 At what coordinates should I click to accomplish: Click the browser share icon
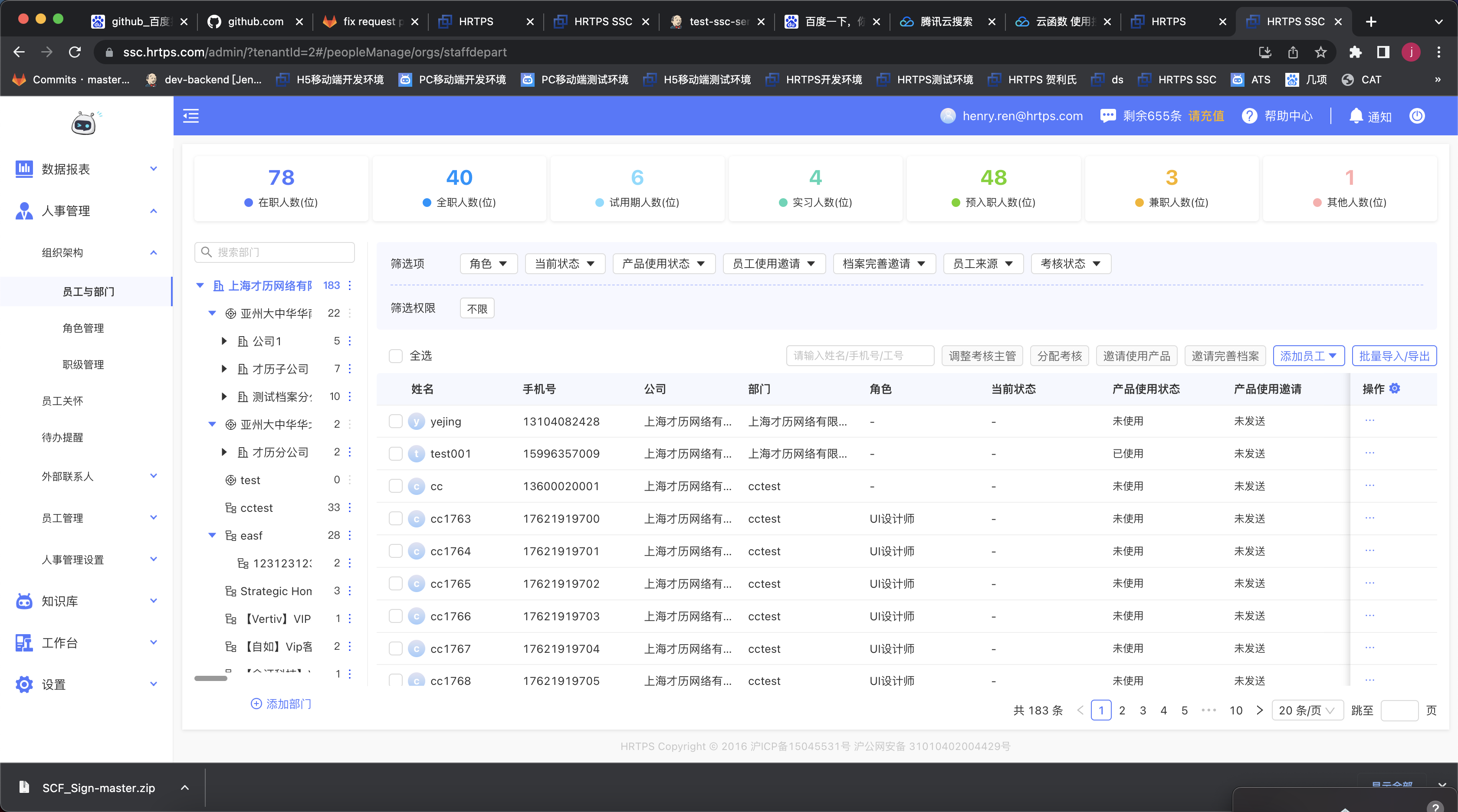pyautogui.click(x=1293, y=52)
